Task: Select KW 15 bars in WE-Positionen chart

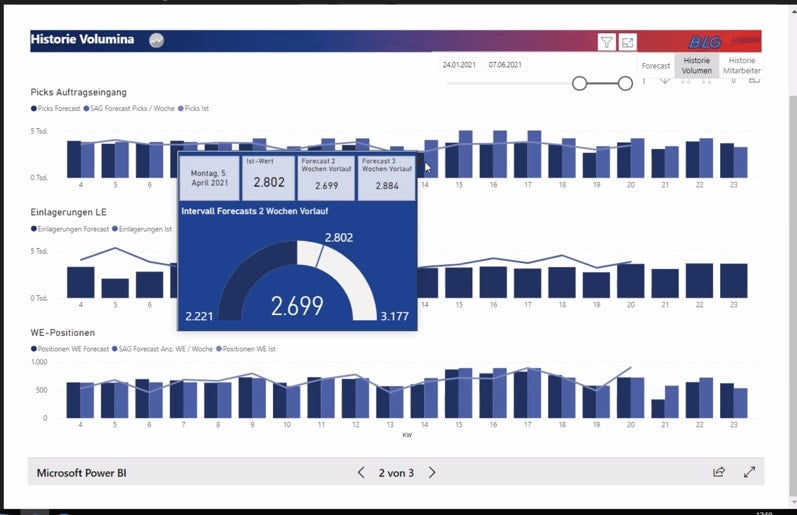Action: pyautogui.click(x=458, y=393)
